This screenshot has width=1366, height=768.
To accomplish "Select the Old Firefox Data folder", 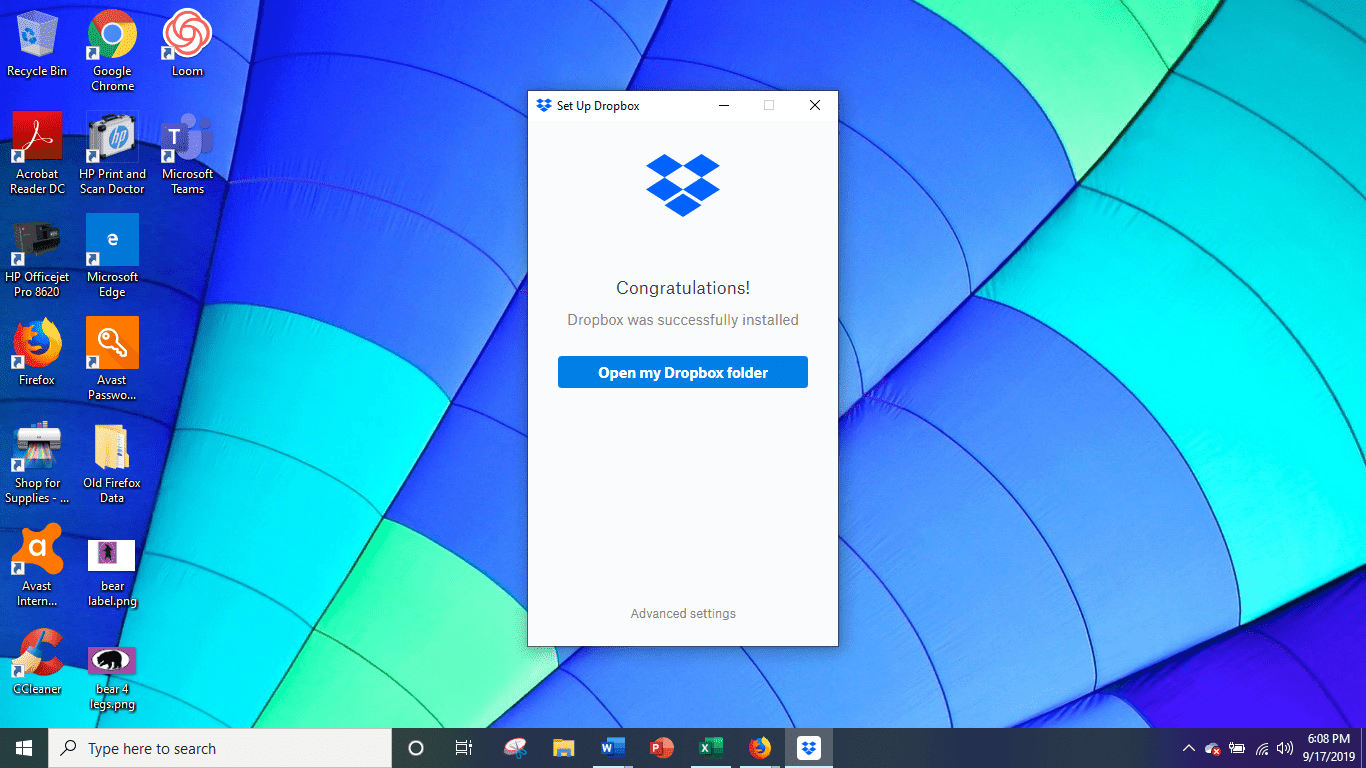I will [112, 463].
